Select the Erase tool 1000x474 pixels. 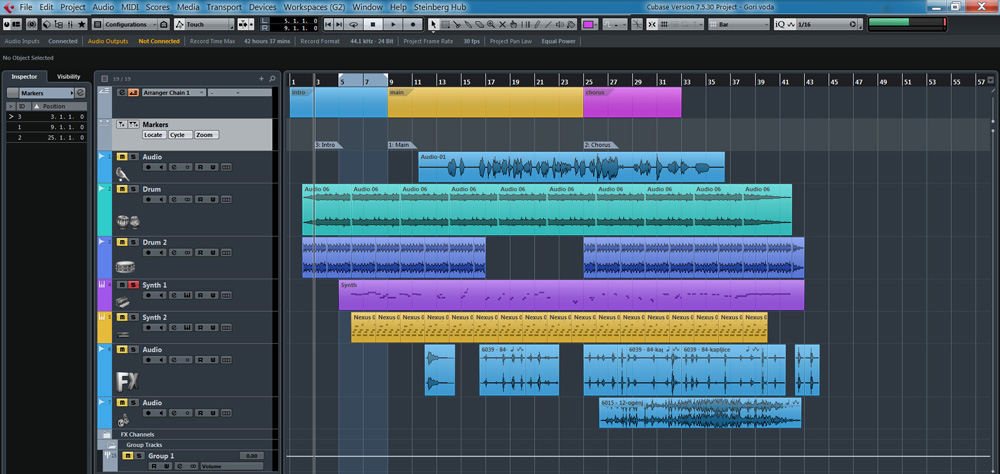[480, 24]
